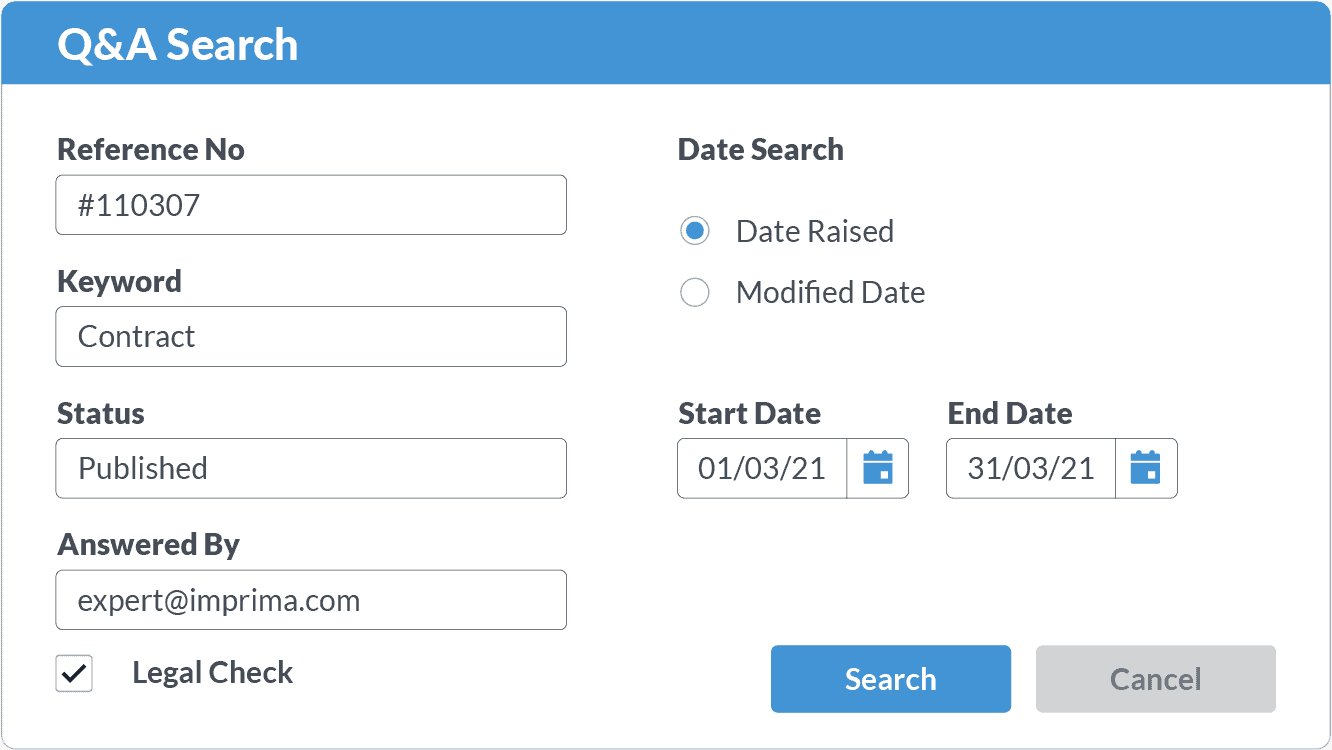This screenshot has width=1332, height=750.
Task: Click the Date Search section heading
Action: coord(761,150)
